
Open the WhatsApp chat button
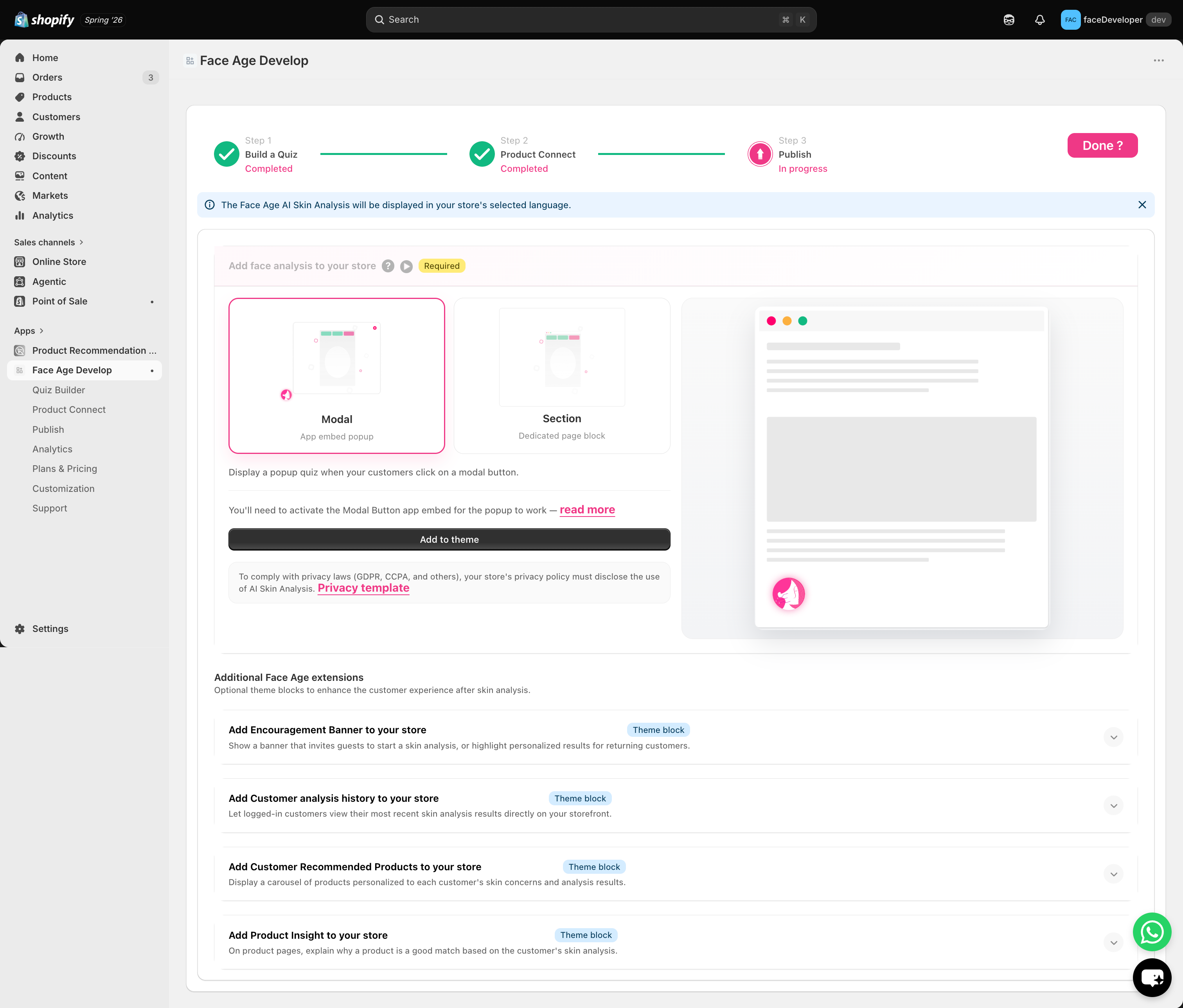pos(1152,932)
